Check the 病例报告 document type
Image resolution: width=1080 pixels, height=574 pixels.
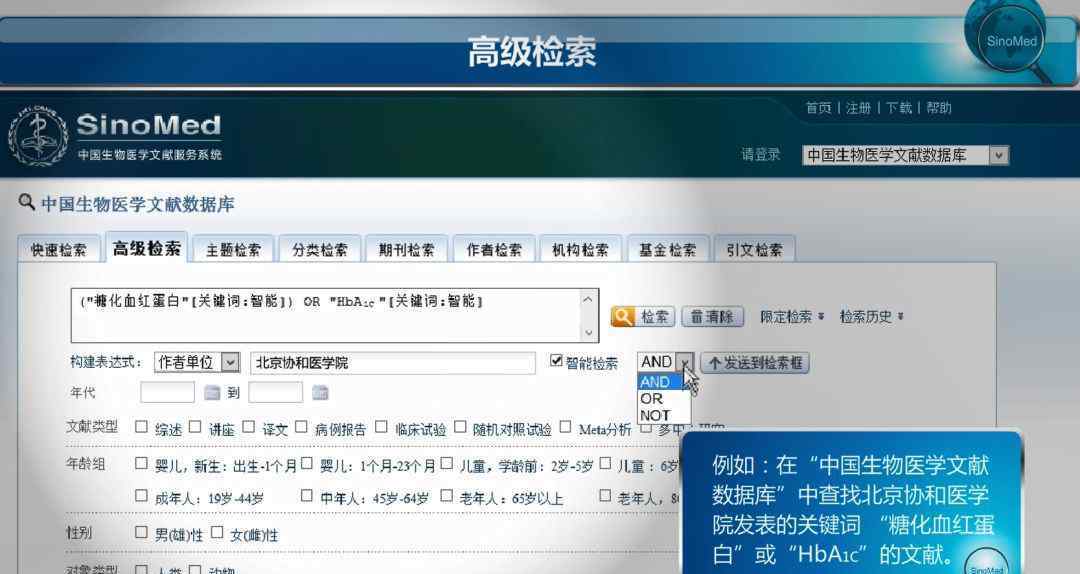pyautogui.click(x=301, y=427)
